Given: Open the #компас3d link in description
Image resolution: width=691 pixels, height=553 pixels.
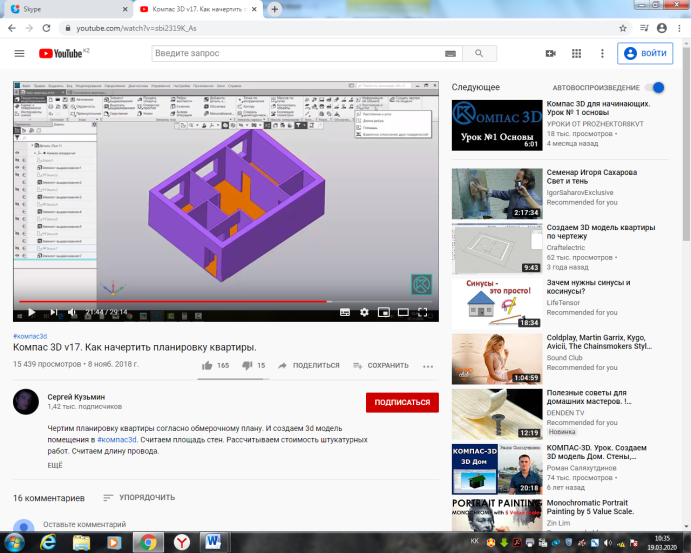Looking at the screenshot, I should click(x=117, y=440).
